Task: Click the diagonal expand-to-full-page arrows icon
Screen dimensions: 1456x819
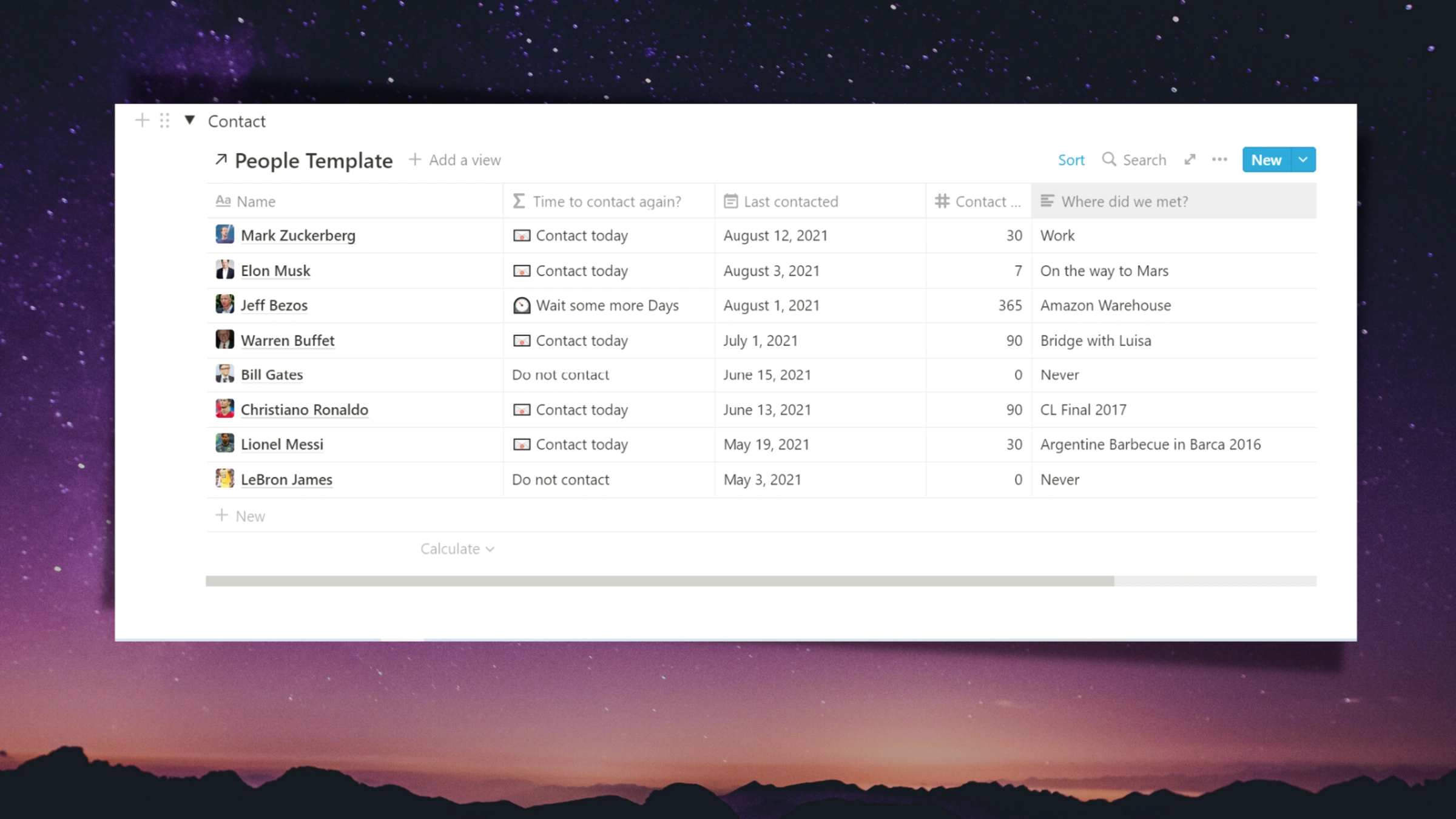Action: pyautogui.click(x=1190, y=159)
